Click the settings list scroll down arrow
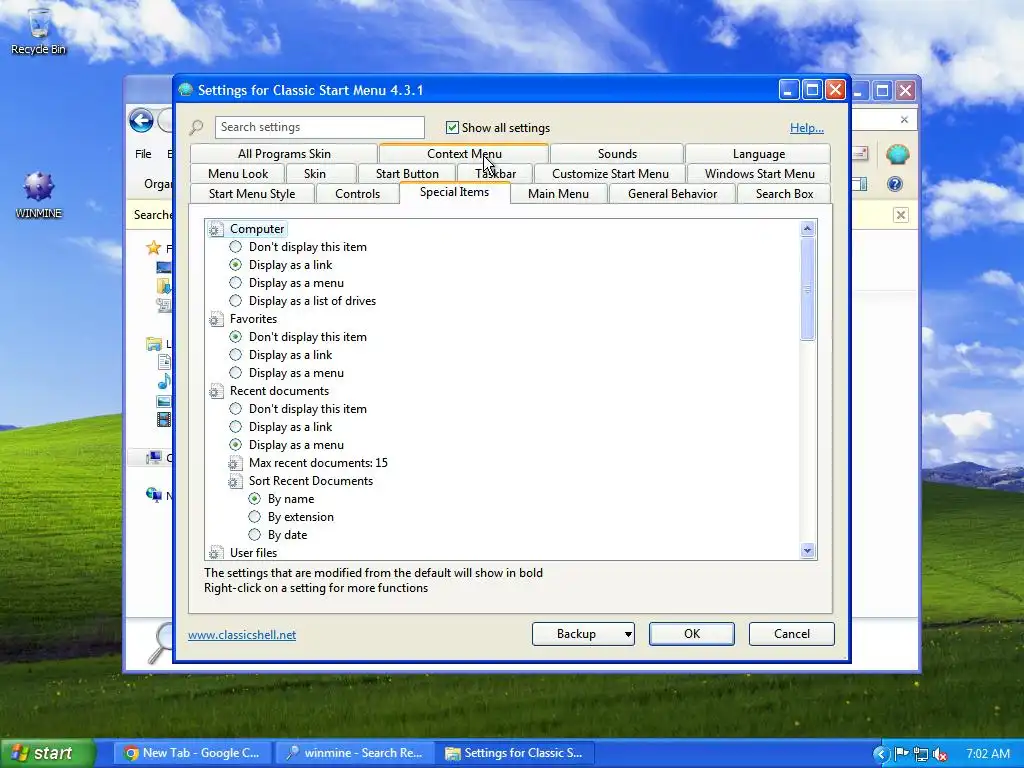 tap(807, 551)
